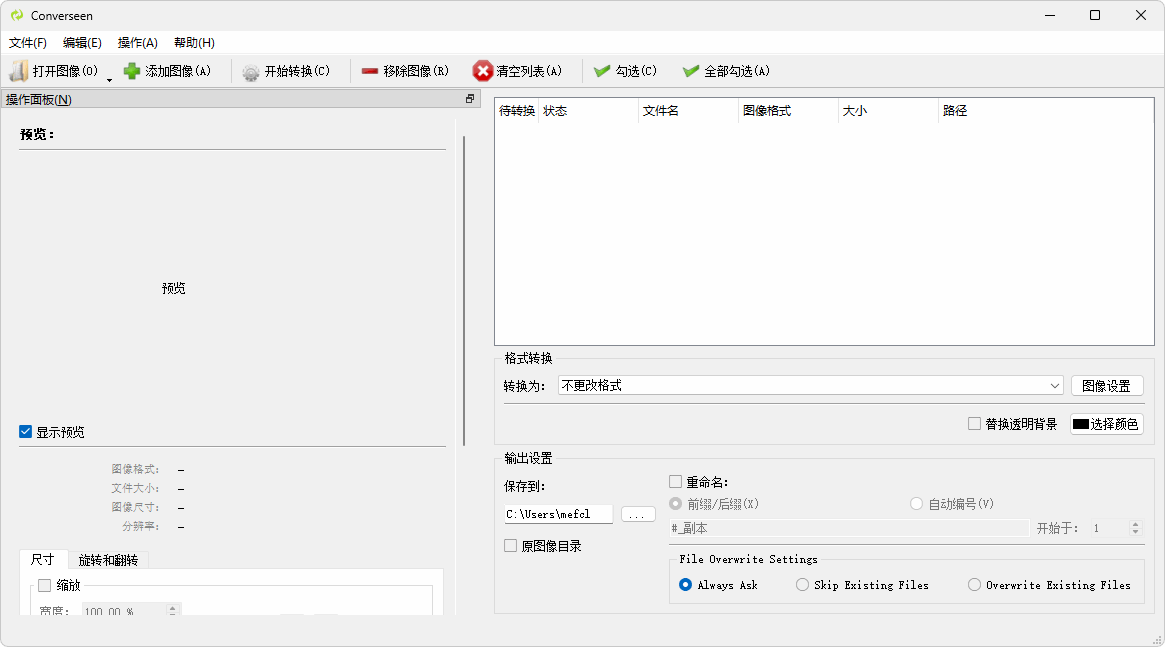Click the green plus 添加图像 icon

click(x=132, y=71)
